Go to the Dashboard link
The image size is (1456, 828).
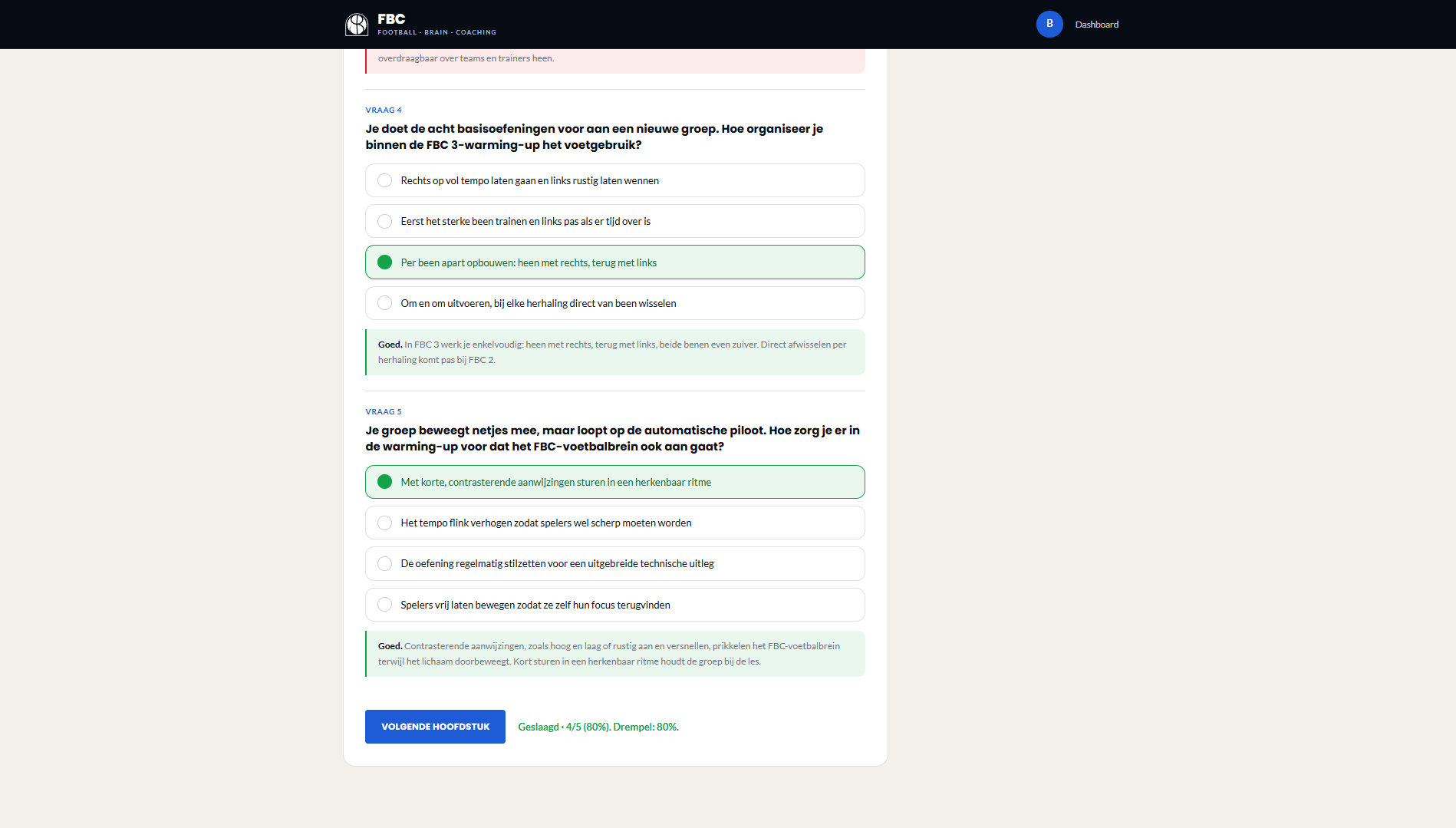tap(1097, 25)
